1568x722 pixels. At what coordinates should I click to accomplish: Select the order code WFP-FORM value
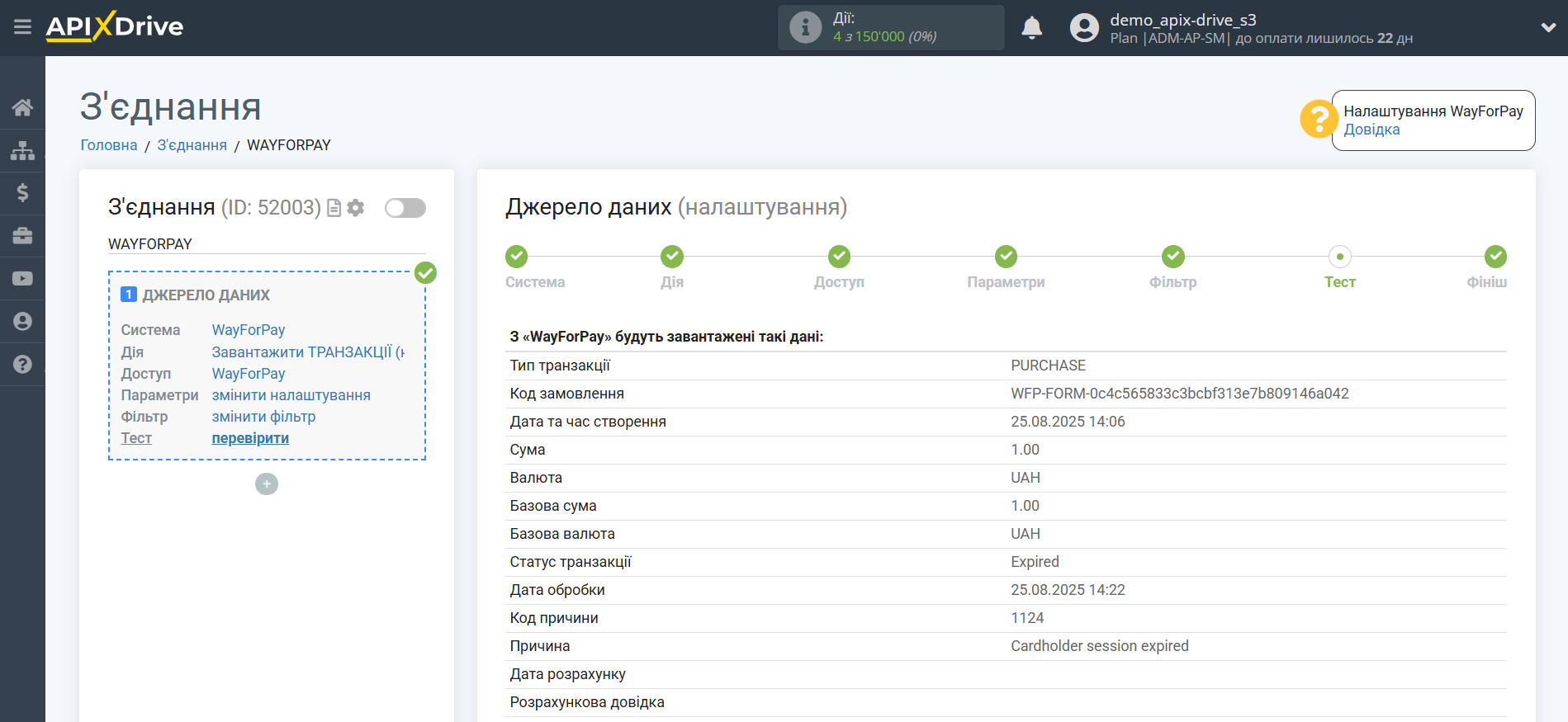pos(1179,394)
